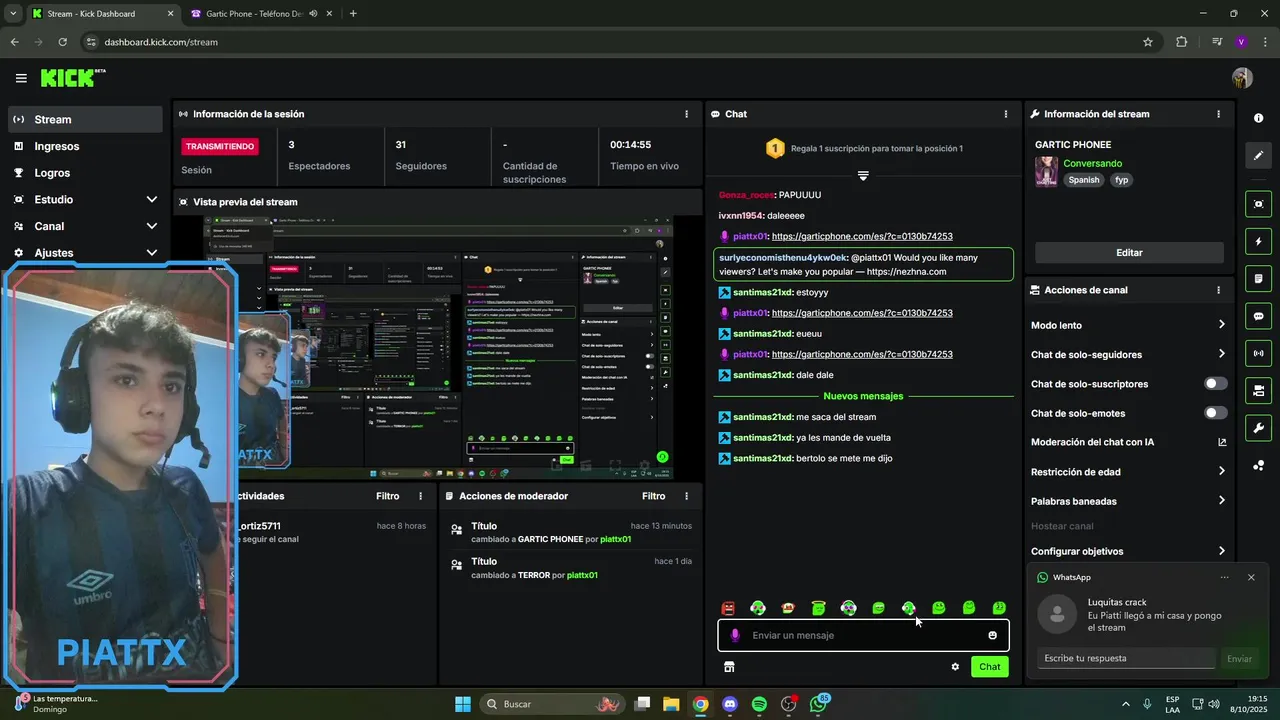Pick the halo angel emote in quick emotes

[x=818, y=608]
